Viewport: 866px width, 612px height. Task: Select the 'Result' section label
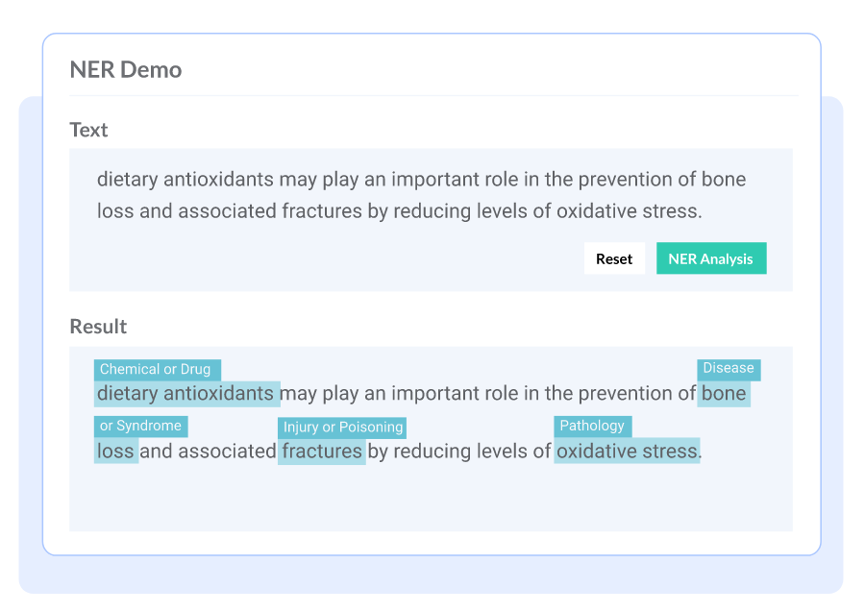click(x=98, y=327)
